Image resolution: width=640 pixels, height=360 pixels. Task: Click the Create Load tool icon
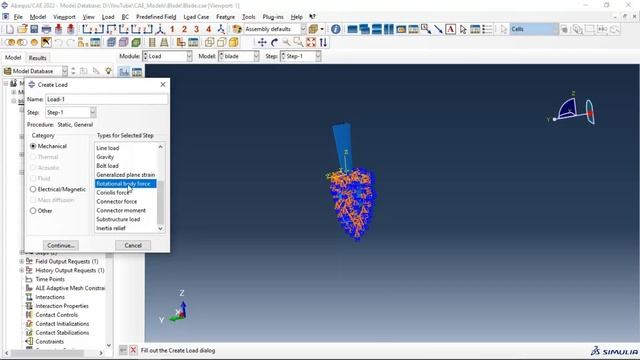coord(124,72)
